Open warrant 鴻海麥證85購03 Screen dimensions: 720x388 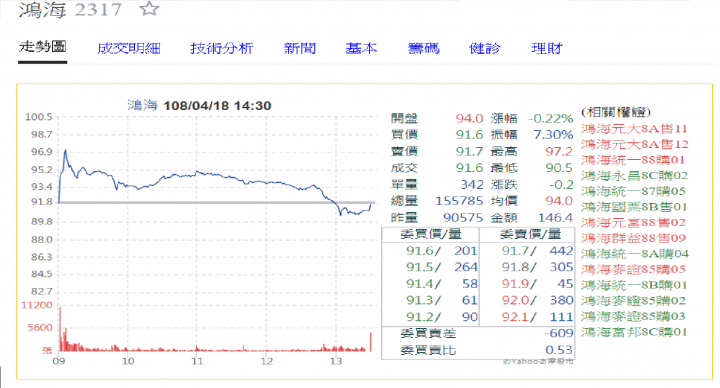pyautogui.click(x=633, y=316)
